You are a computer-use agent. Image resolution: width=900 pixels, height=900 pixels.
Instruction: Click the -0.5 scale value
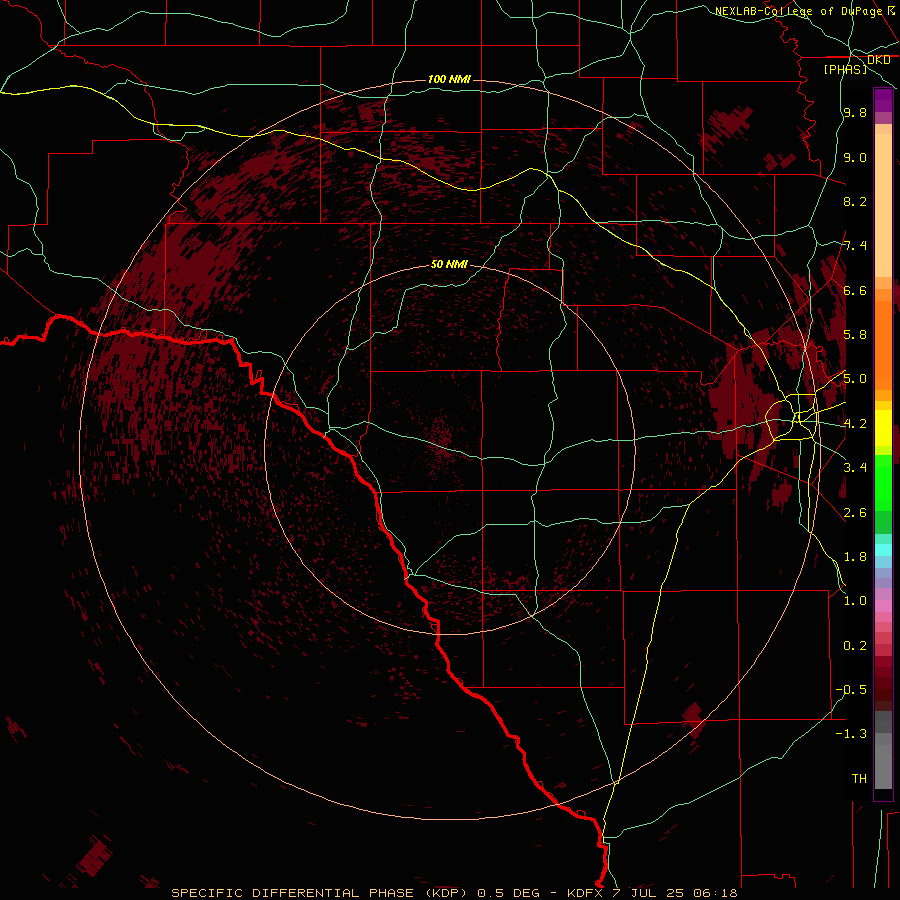pyautogui.click(x=851, y=689)
